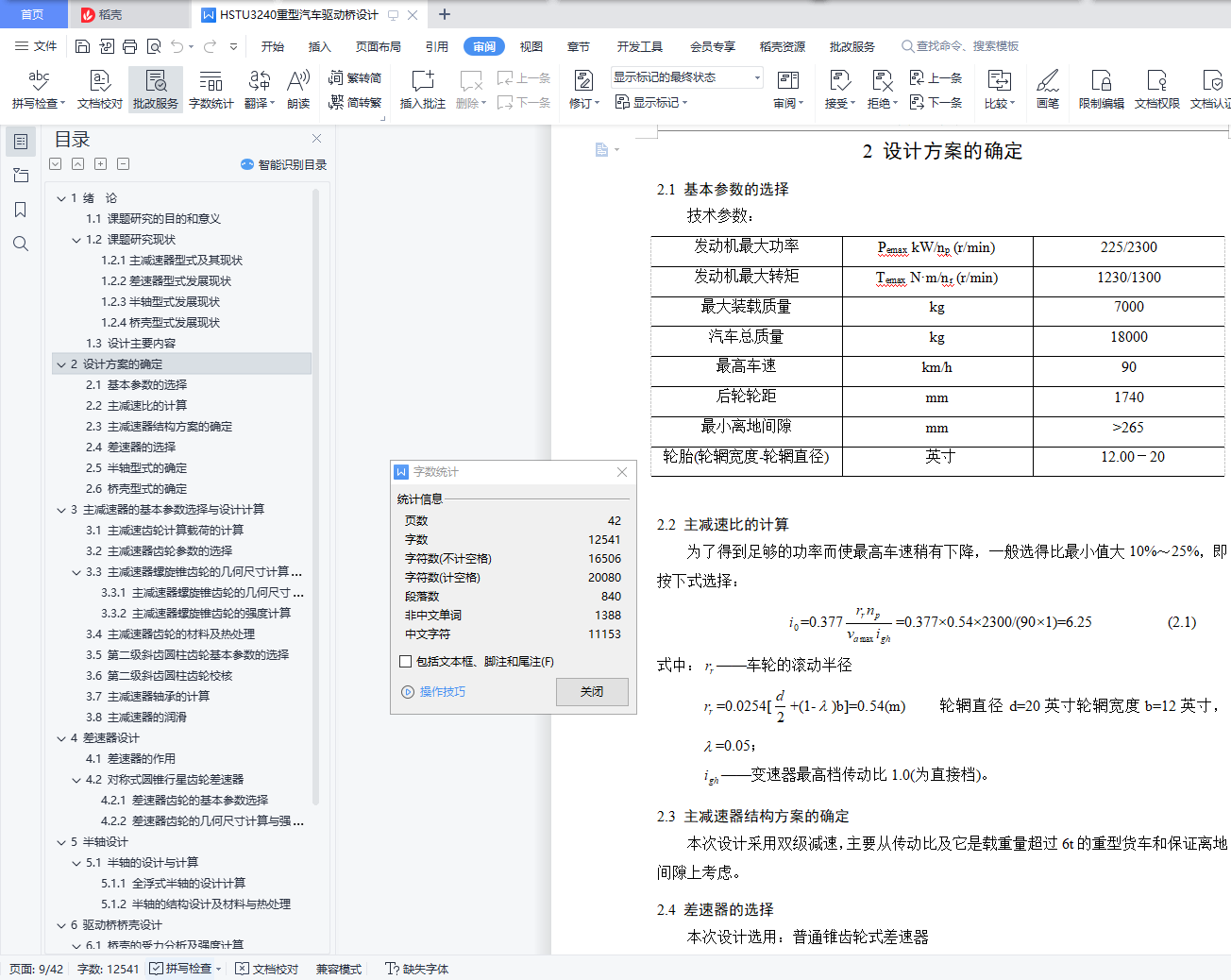The height and width of the screenshot is (980, 1231).
Task: Collapse the '1 绪 论' tree node
Action: click(x=61, y=198)
